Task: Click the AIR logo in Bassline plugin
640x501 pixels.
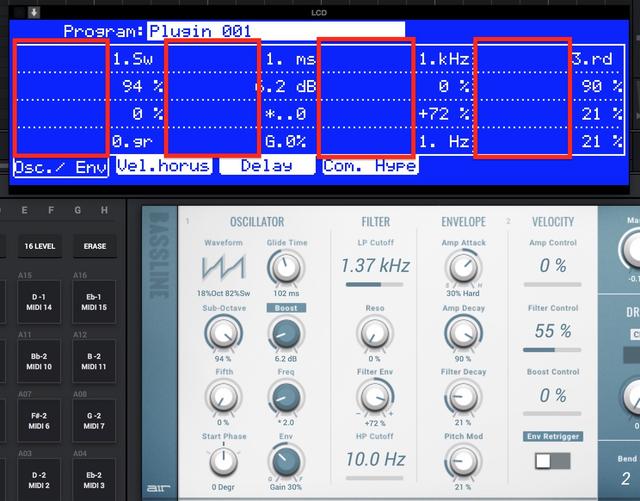Action: [x=158, y=488]
